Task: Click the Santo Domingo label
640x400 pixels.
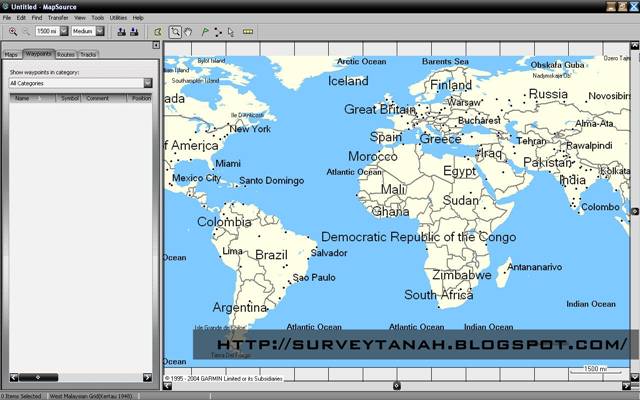Action: [272, 180]
